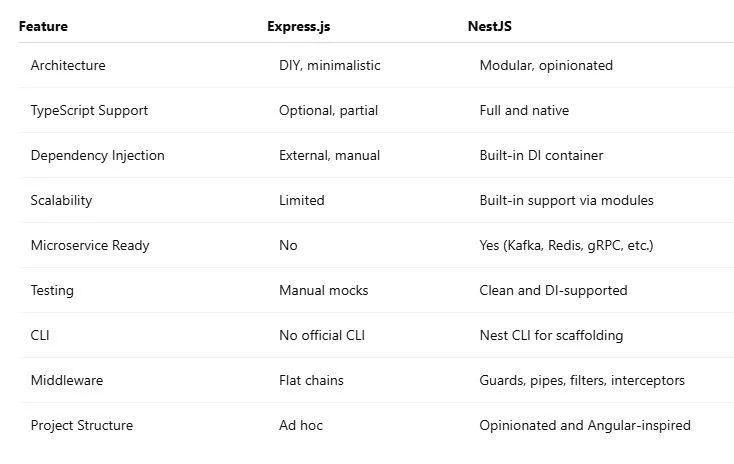Select the 'Manual mocks' cell
Screen dimensions: 734x464
[x=323, y=290]
